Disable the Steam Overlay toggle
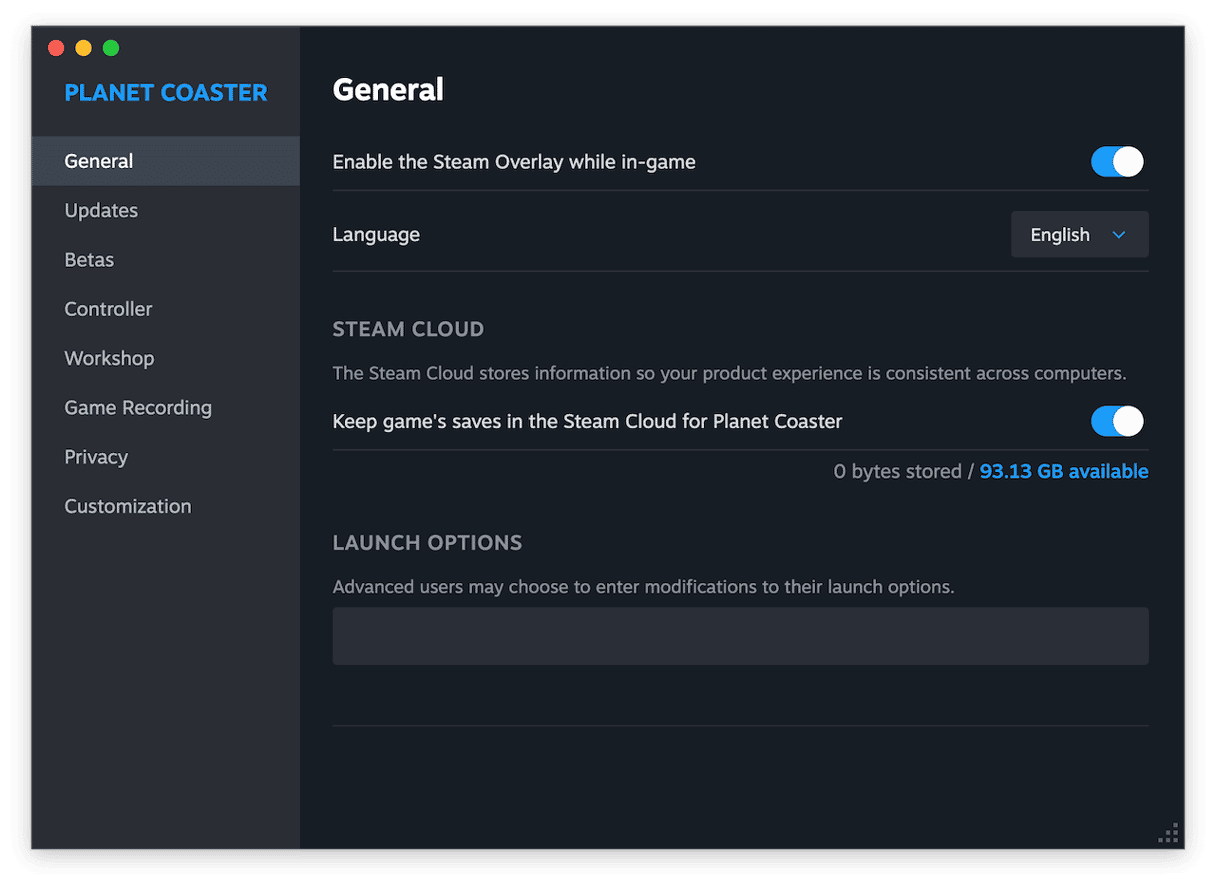 [x=1116, y=162]
